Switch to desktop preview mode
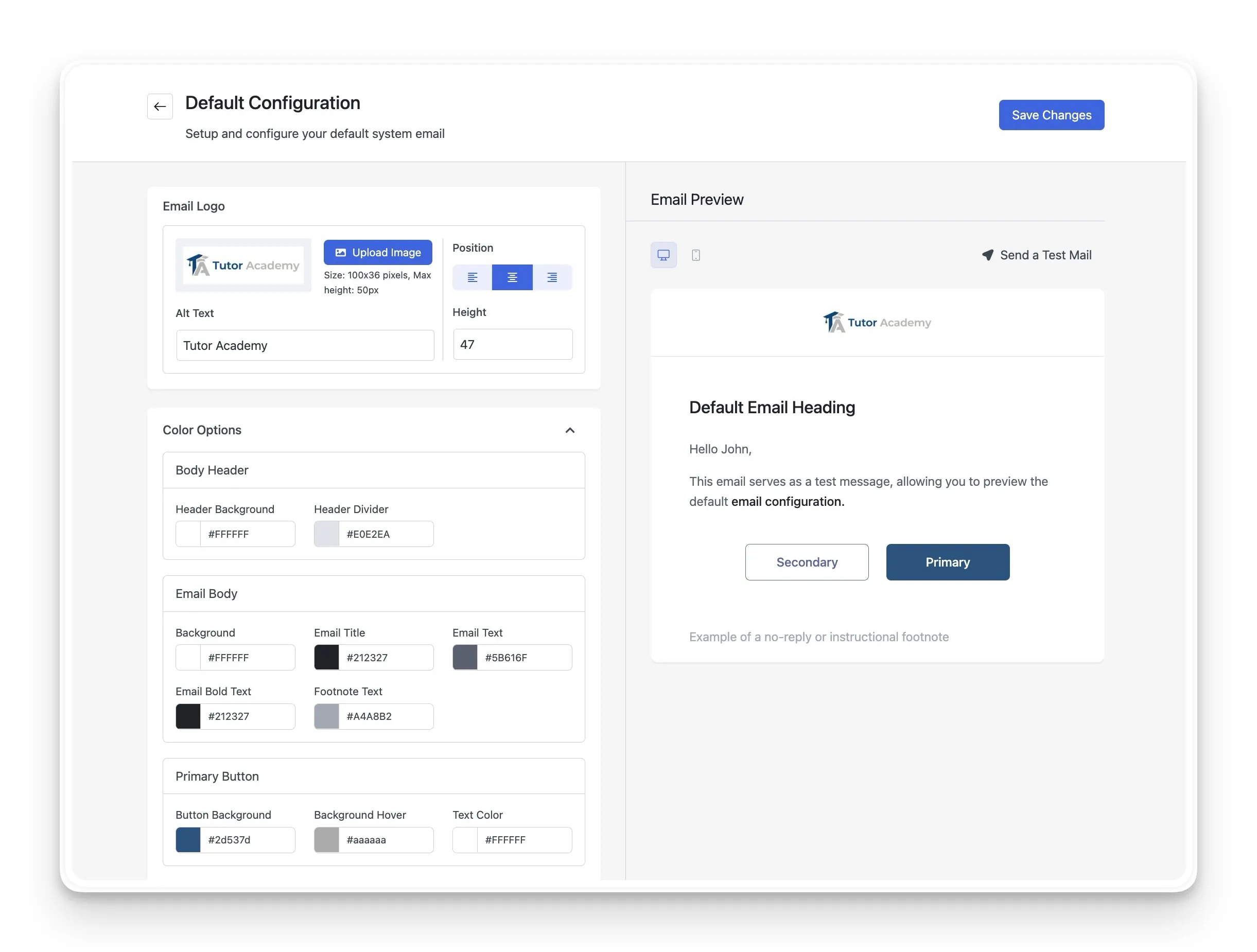1257x952 pixels. 663,255
